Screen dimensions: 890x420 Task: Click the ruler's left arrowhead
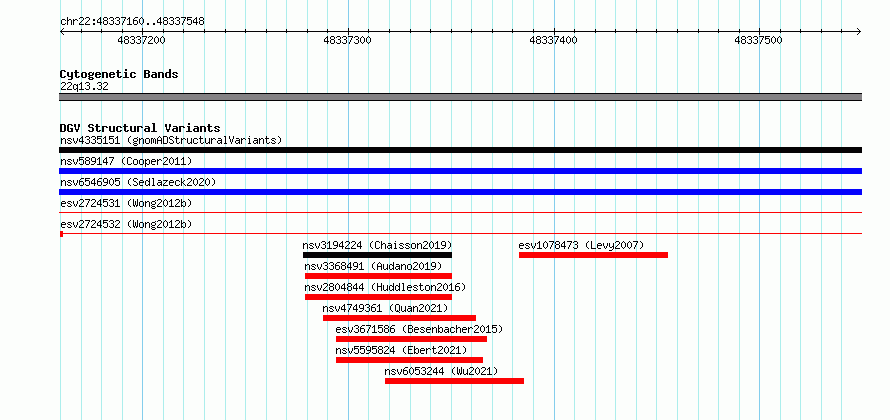coord(62,31)
